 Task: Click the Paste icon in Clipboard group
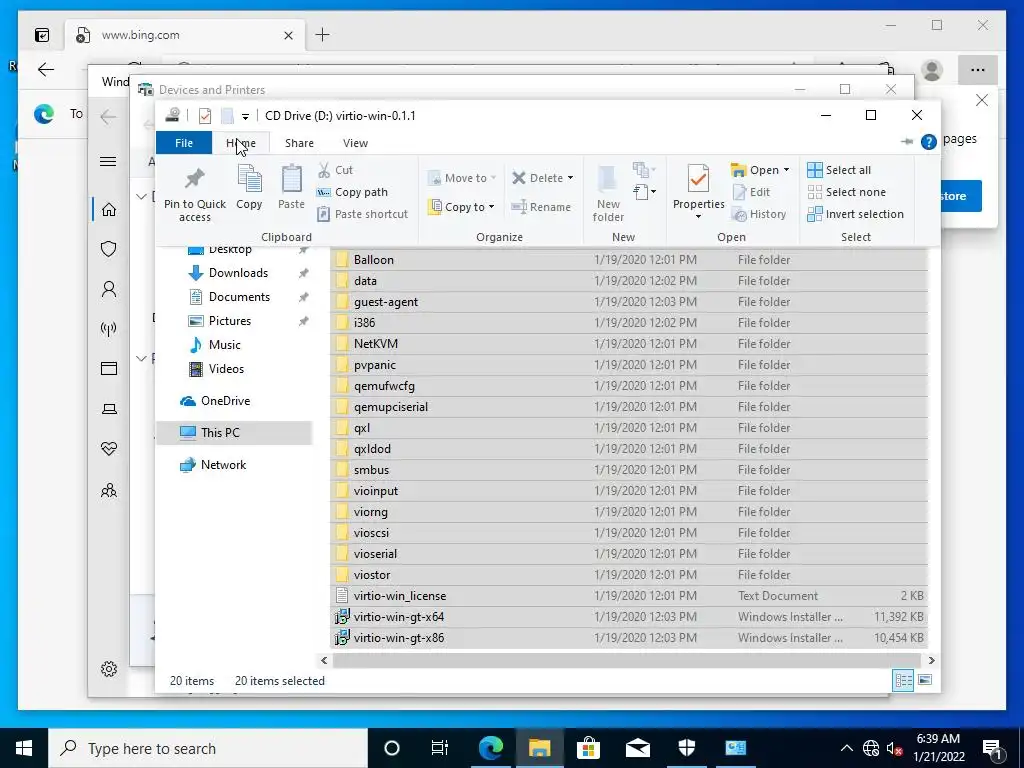(x=291, y=187)
